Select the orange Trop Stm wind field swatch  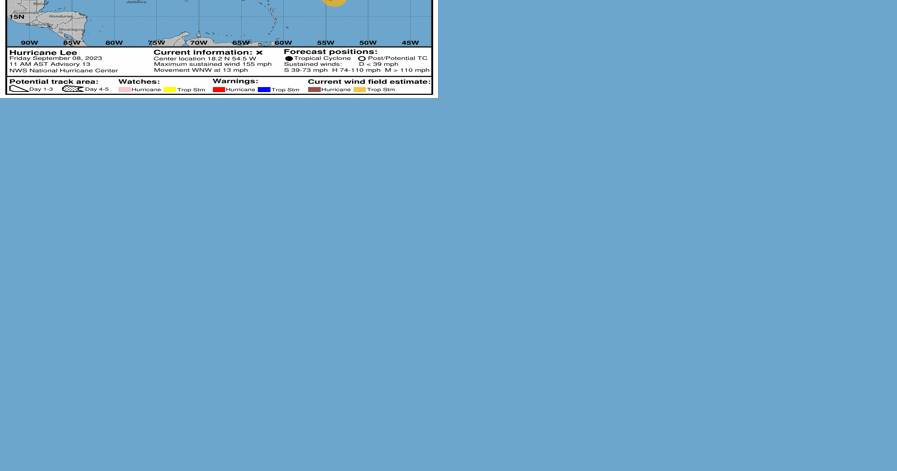pos(359,90)
